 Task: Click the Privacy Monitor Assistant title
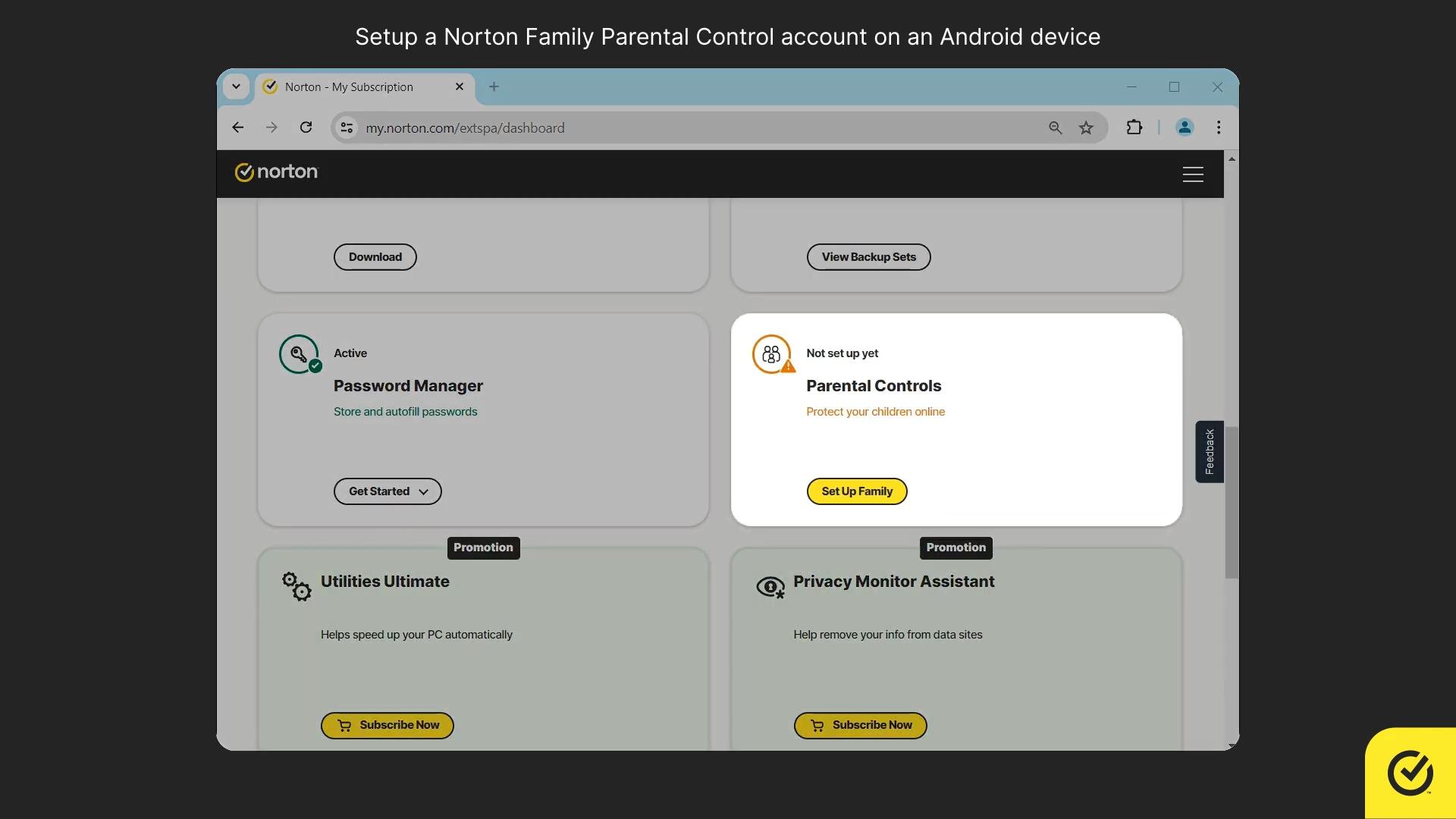893,582
